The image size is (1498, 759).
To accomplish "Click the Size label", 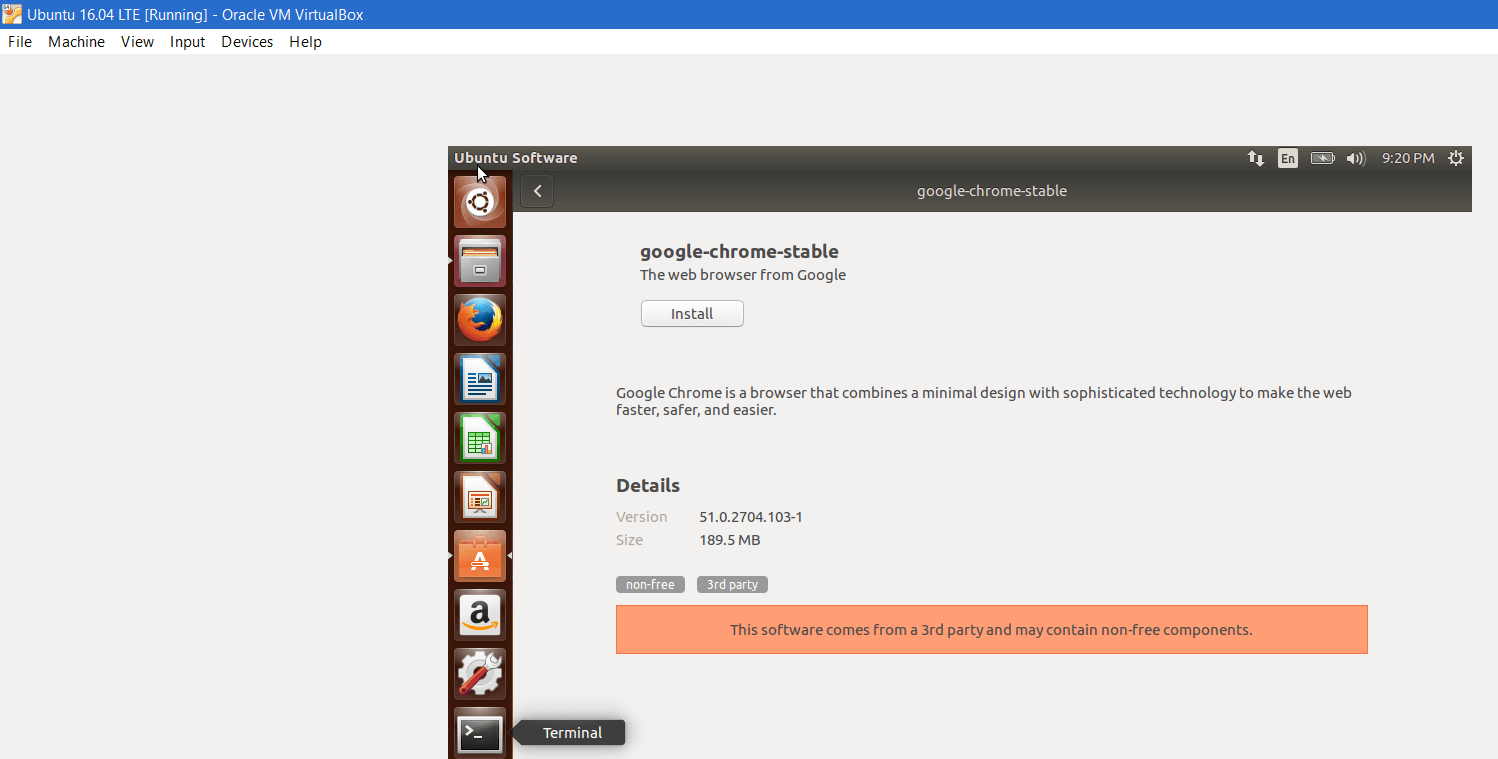I will [629, 540].
